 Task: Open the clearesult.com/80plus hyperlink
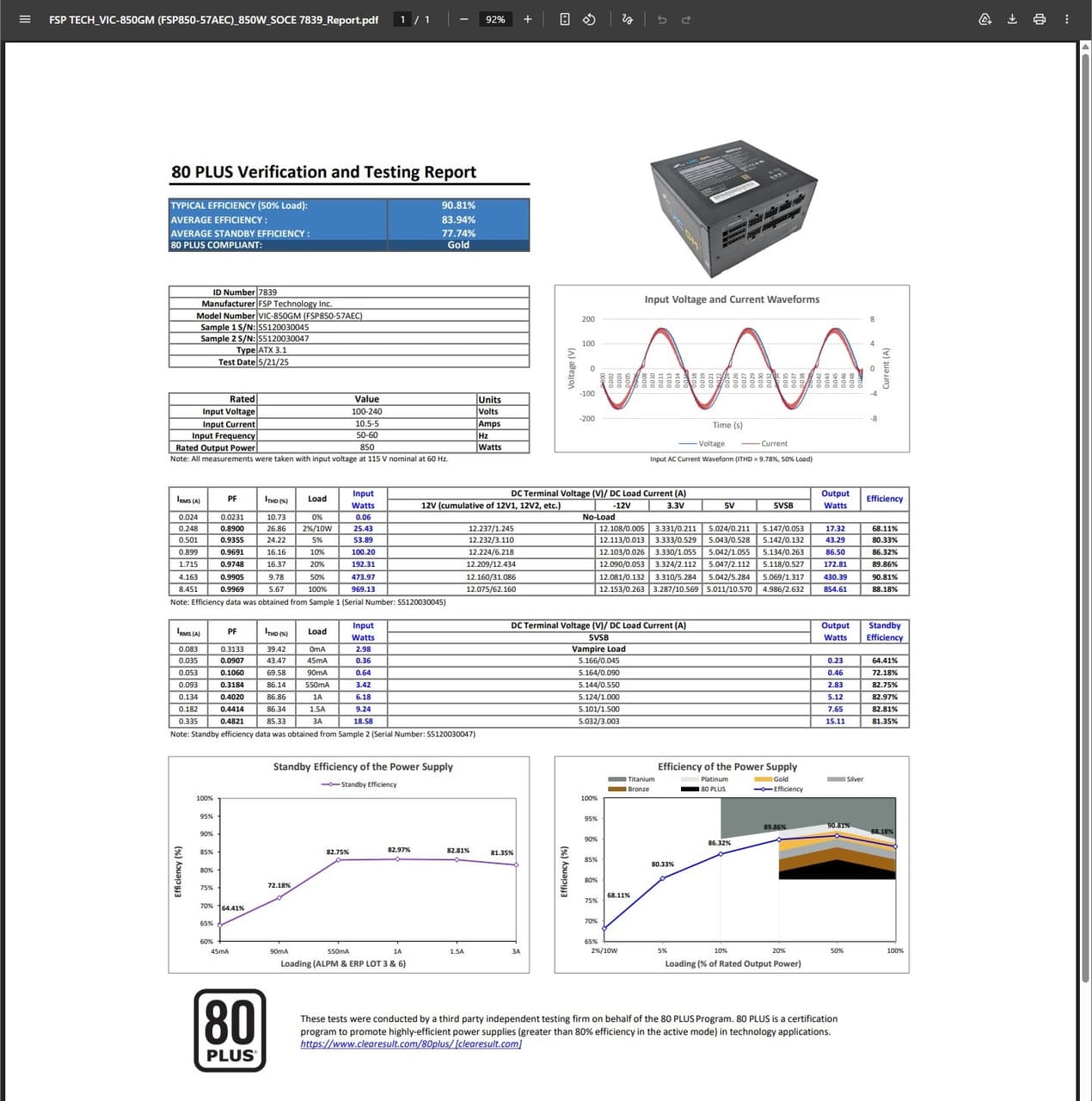pos(411,1044)
